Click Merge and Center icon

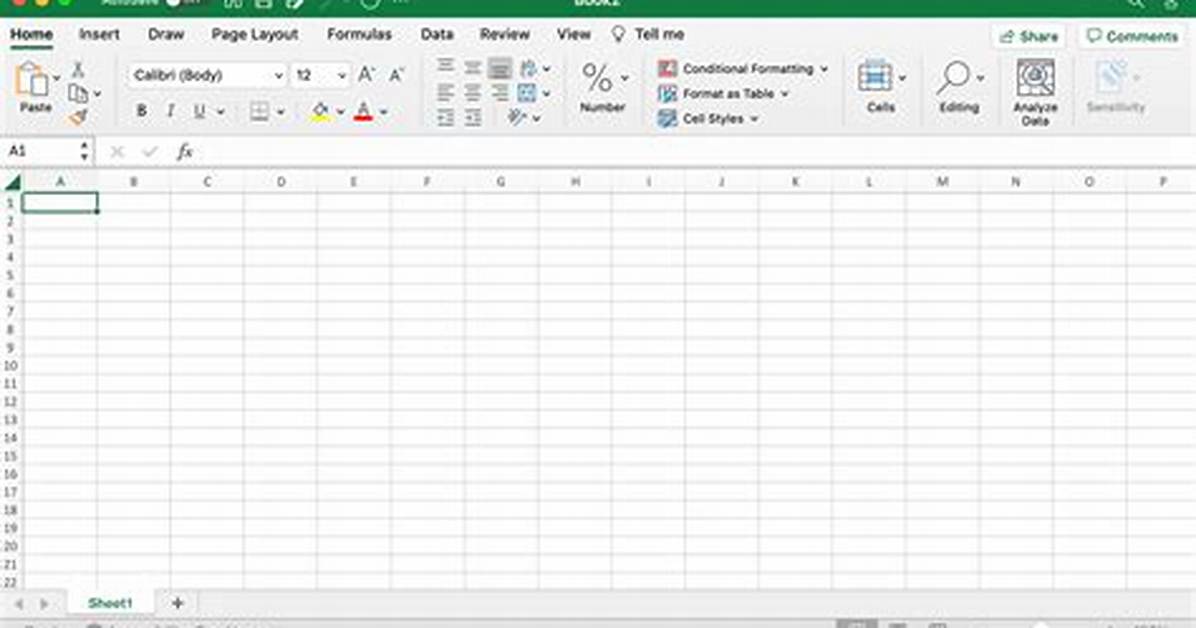(x=527, y=93)
